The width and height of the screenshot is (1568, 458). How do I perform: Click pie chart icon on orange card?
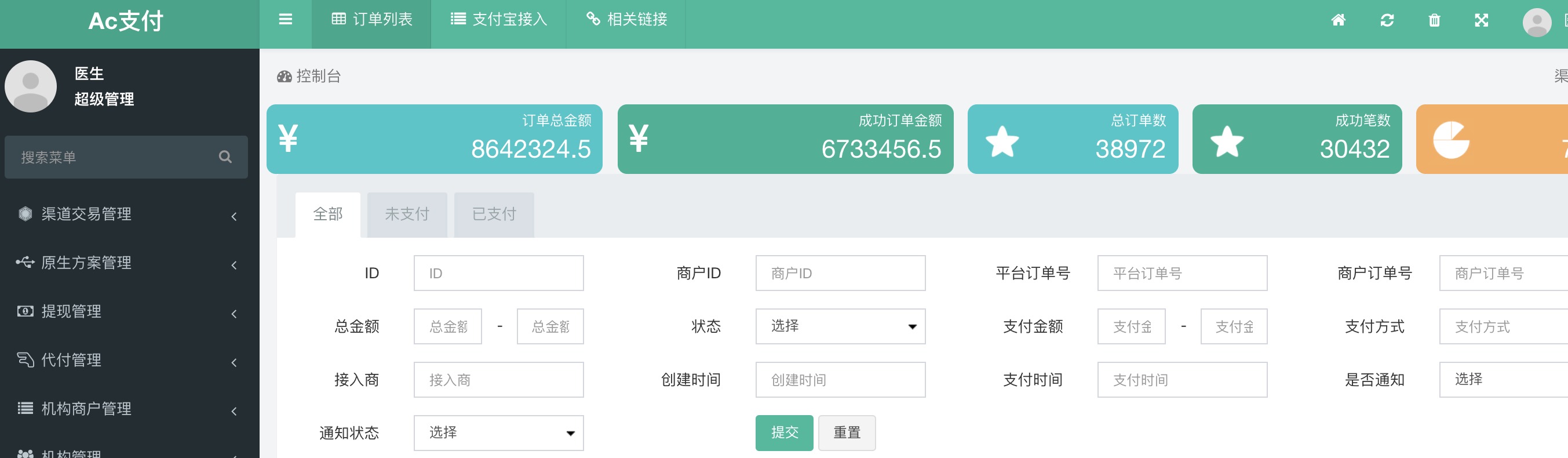coord(1450,140)
